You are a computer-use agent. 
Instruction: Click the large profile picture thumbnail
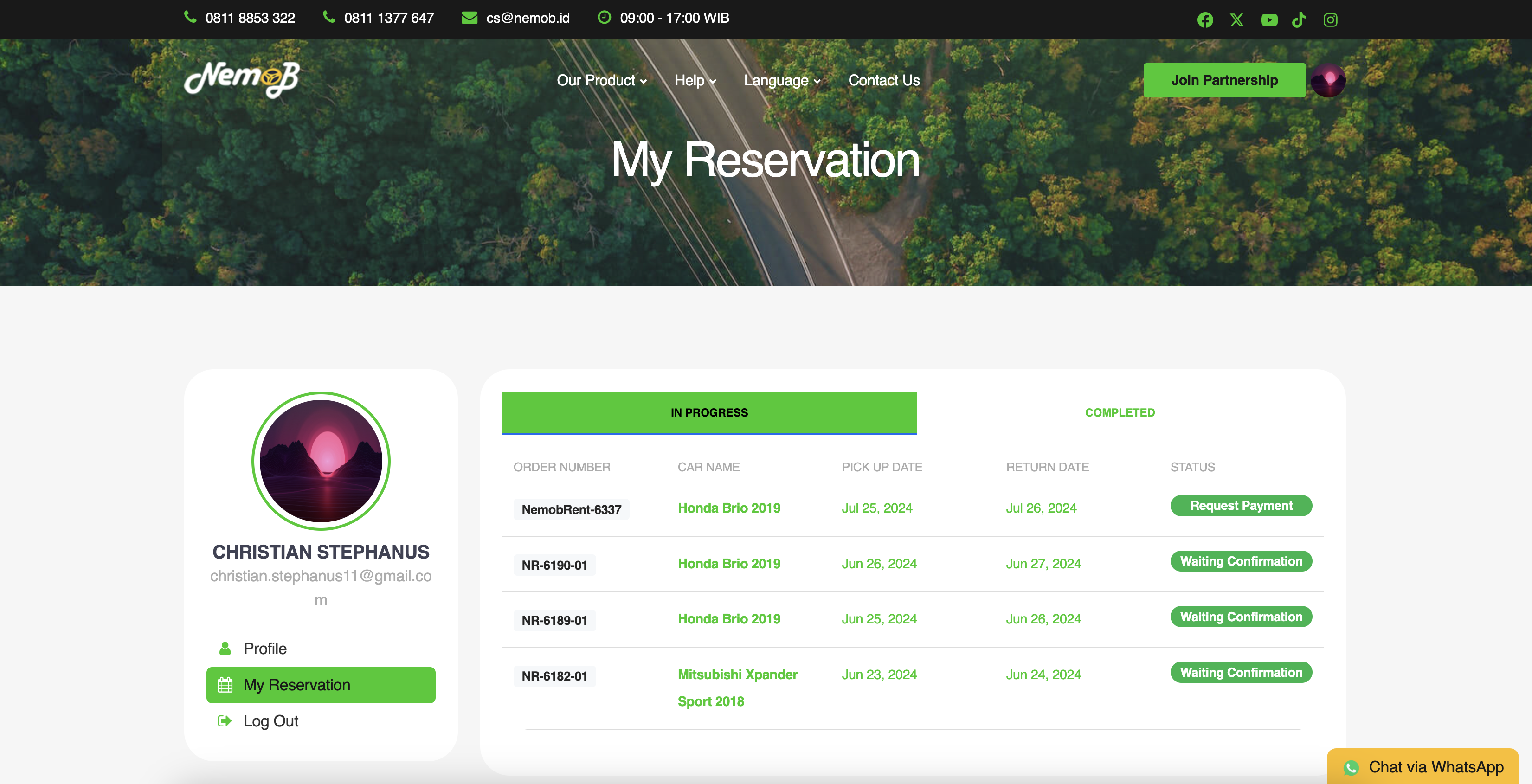321,461
